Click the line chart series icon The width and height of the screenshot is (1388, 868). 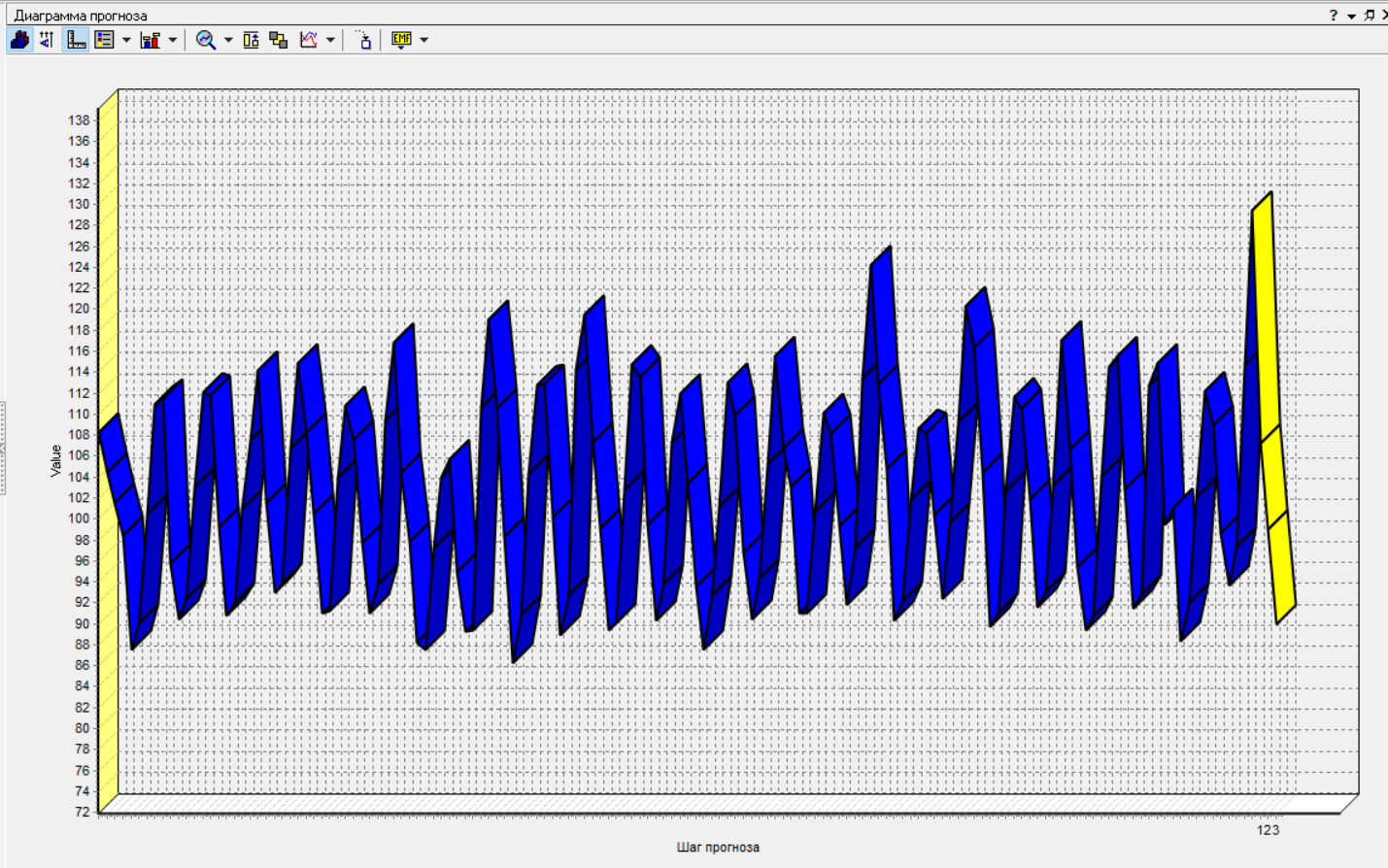[x=309, y=40]
